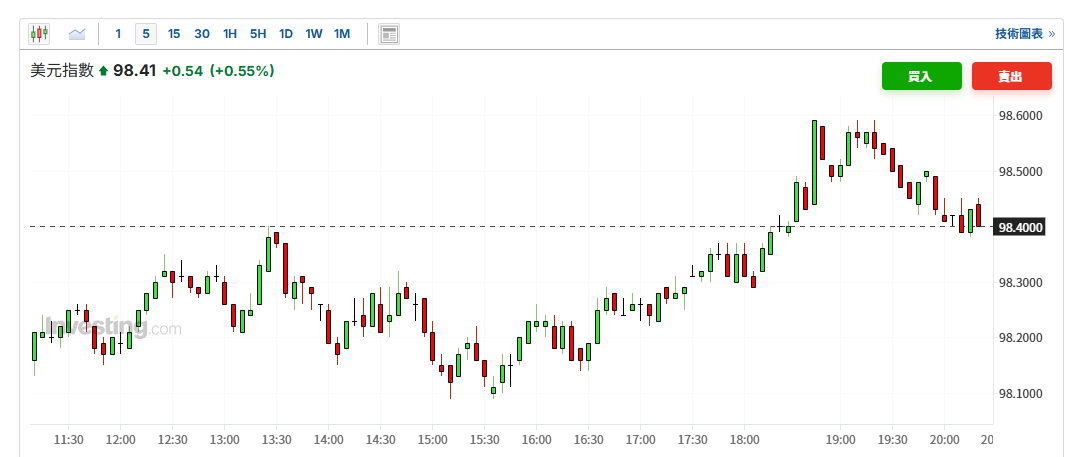Click the 11:30 time axis label

point(68,440)
